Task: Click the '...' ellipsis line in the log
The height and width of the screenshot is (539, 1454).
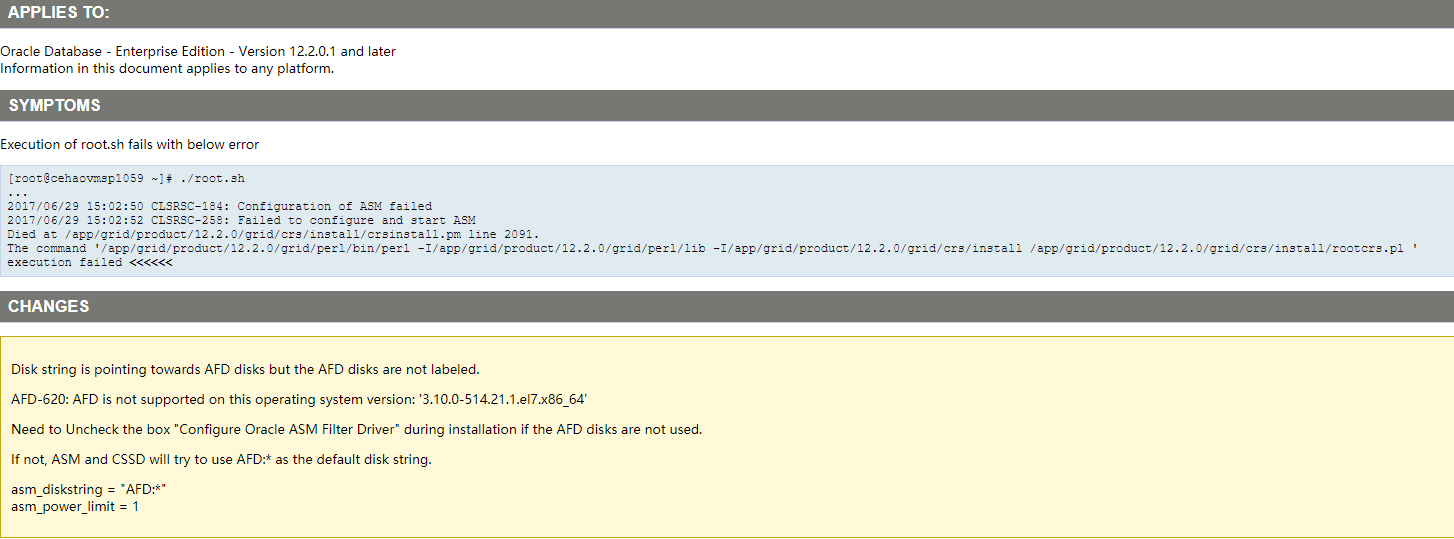Action: [17, 192]
